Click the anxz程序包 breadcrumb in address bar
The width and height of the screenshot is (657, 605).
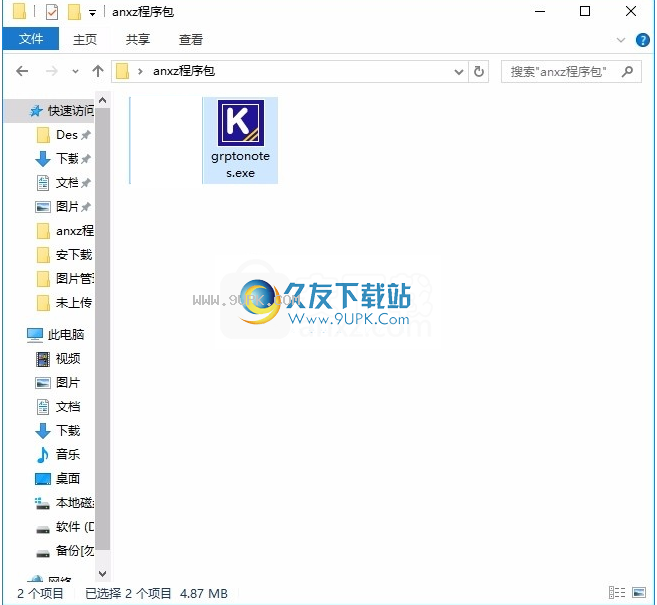184,71
